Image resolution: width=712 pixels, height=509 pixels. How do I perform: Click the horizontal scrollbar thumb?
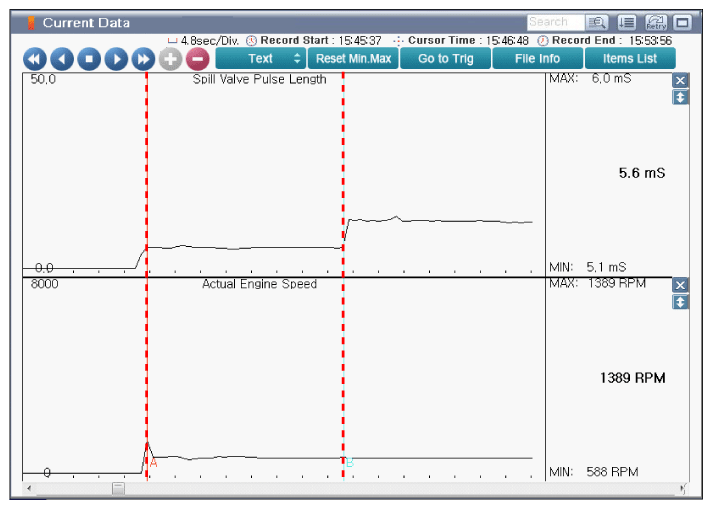click(118, 488)
